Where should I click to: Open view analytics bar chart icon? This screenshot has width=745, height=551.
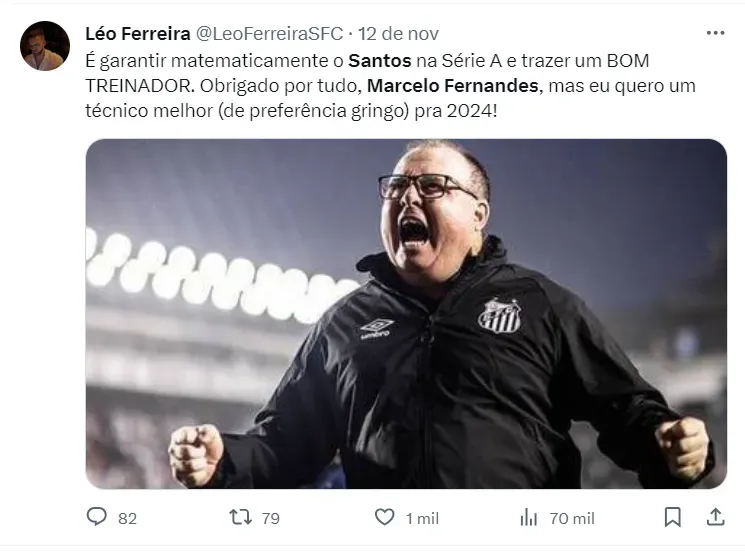click(x=529, y=517)
